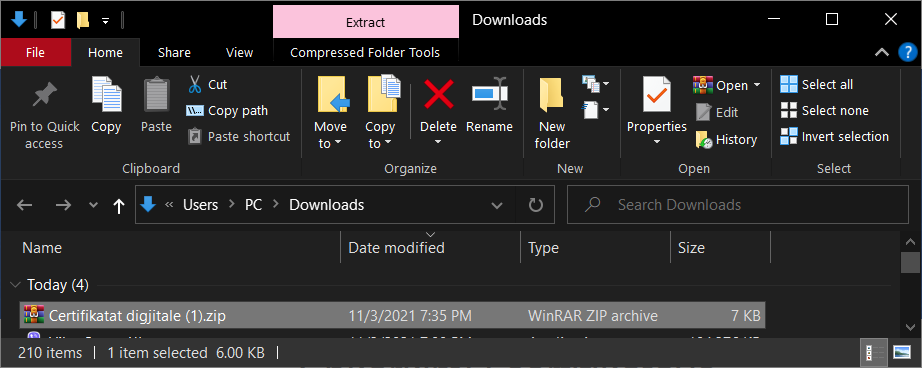Image resolution: width=922 pixels, height=368 pixels.
Task: Click Properties icon in Quick Access Toolbar
Action: click(x=58, y=21)
